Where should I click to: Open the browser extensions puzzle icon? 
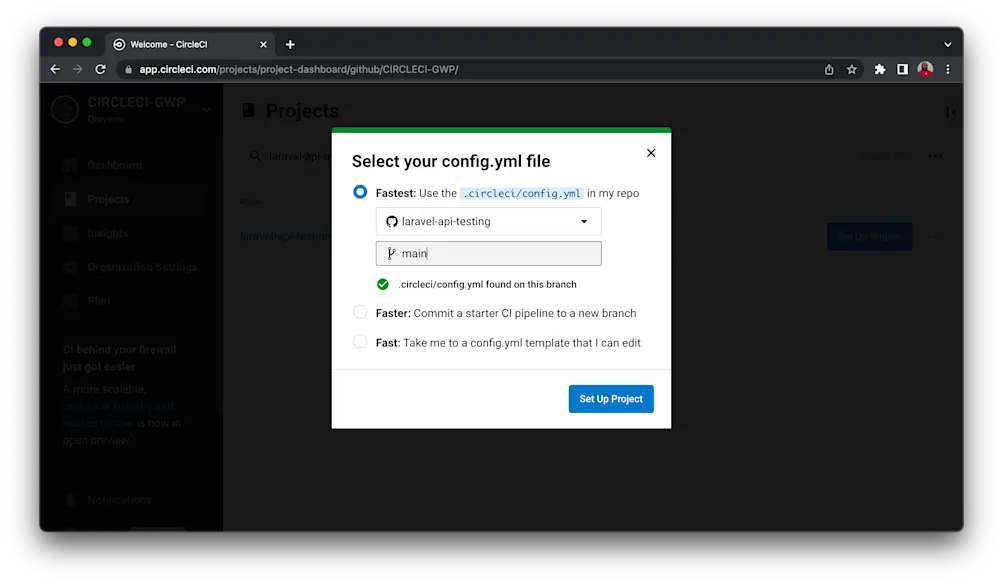[880, 69]
